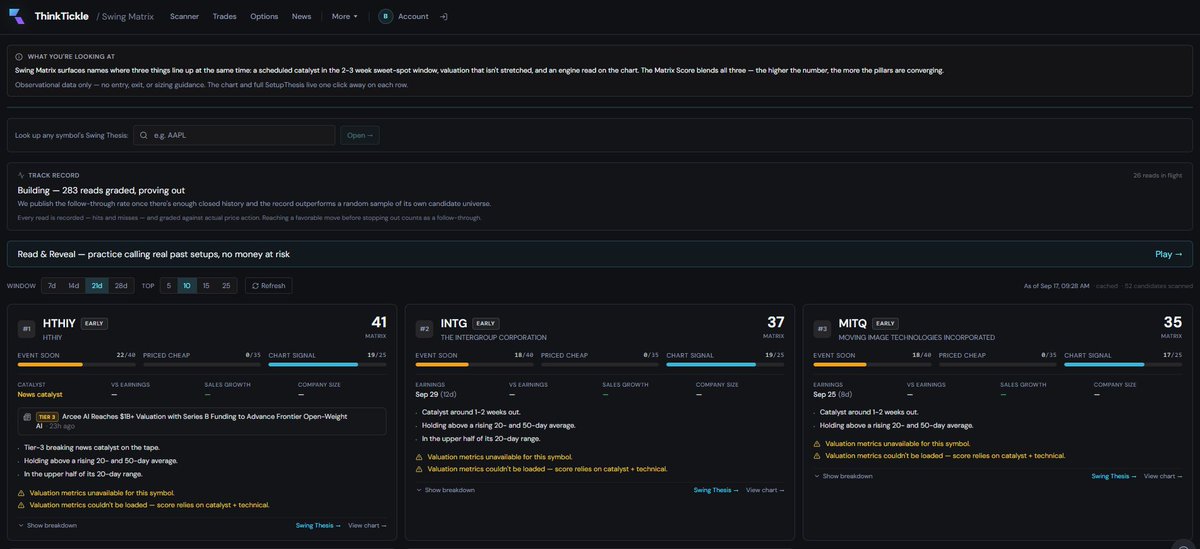
Task: Click the first warning triangle on the HTHIY card
Action: 21,493
